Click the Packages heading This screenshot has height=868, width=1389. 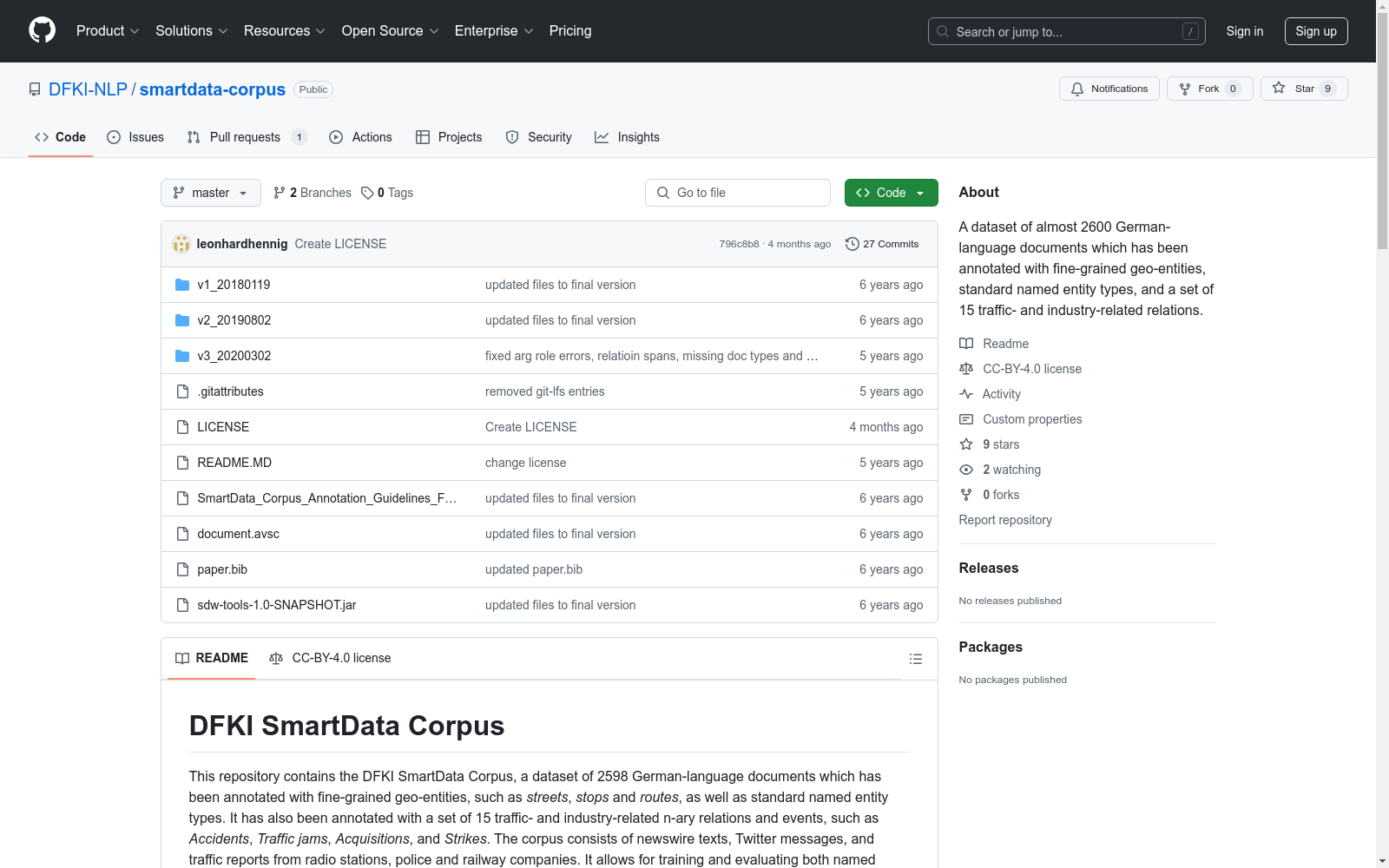tap(991, 647)
